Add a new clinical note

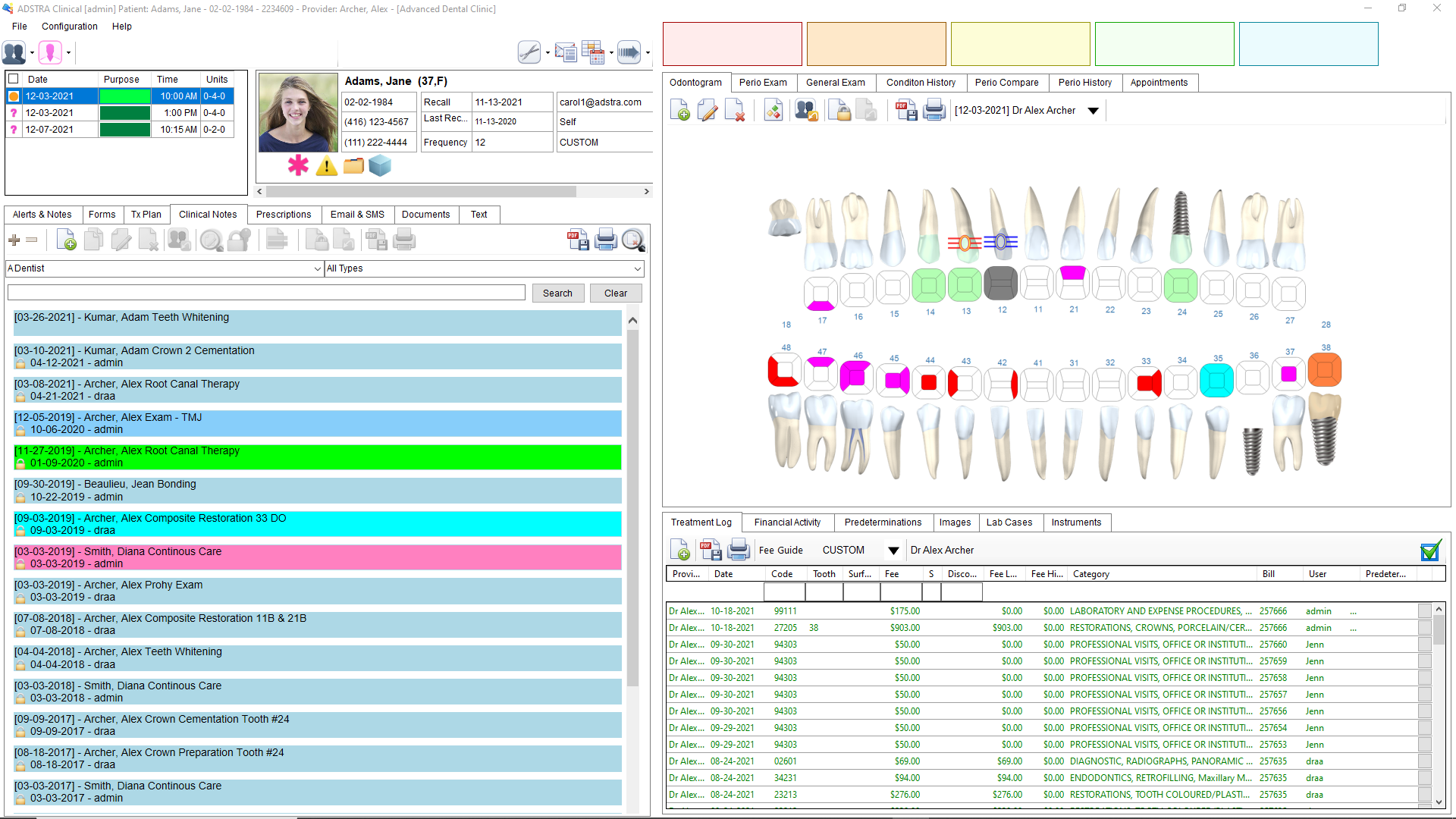(67, 240)
